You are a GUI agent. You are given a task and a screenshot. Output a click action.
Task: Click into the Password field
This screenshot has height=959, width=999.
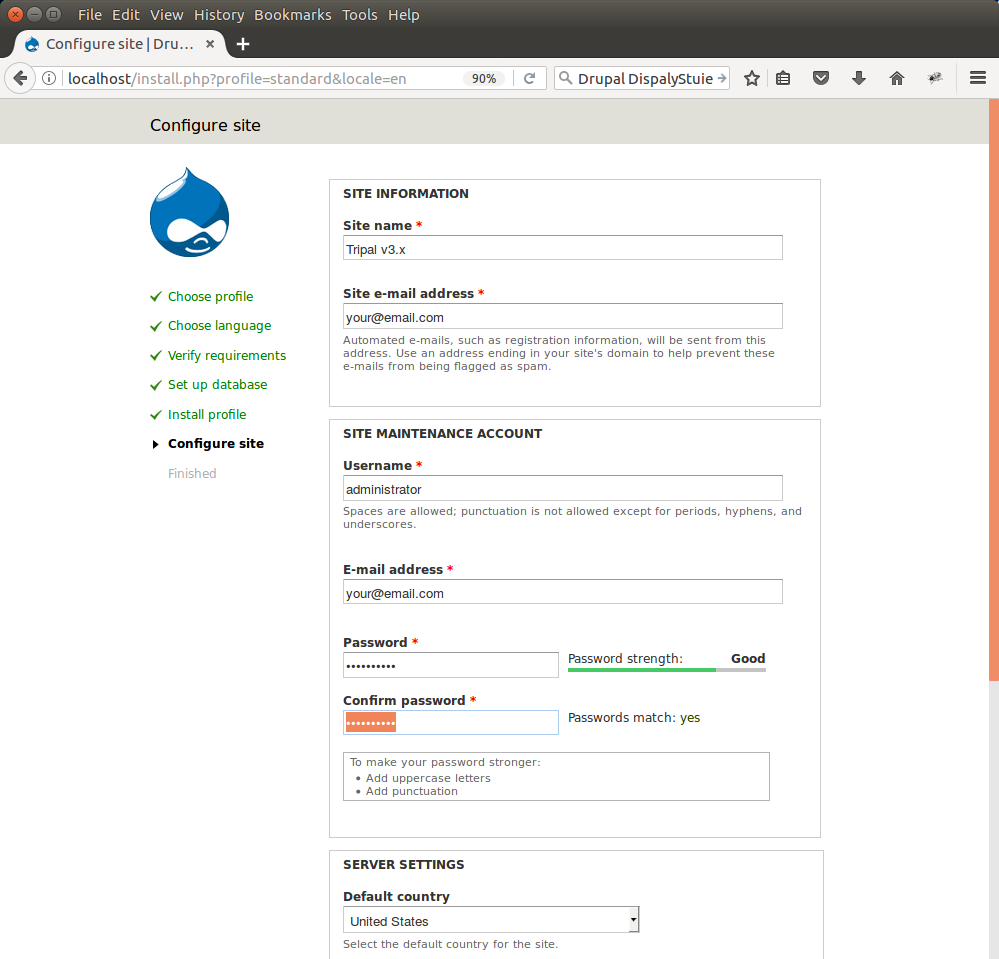point(450,665)
